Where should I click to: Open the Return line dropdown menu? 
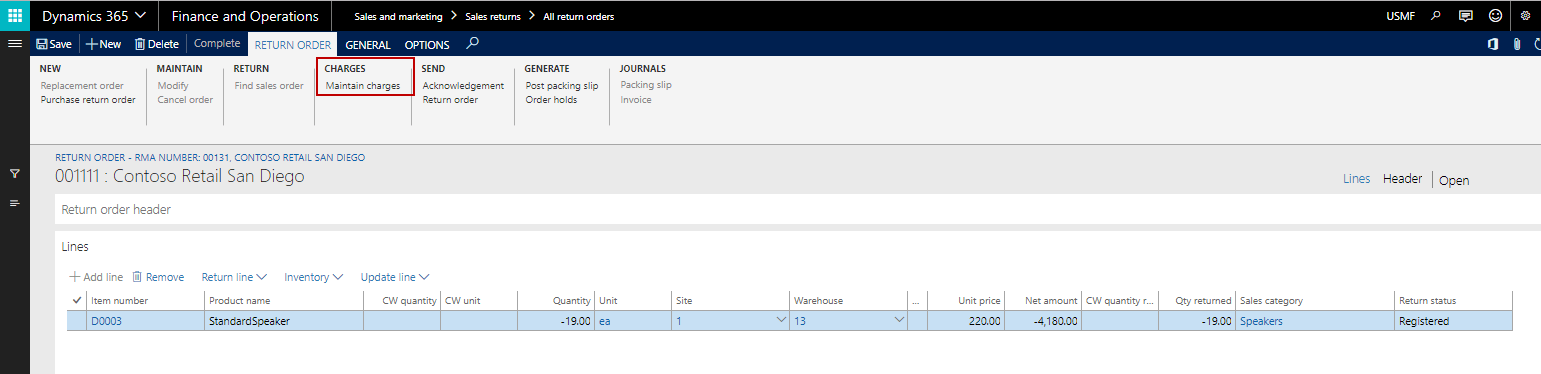[x=234, y=277]
